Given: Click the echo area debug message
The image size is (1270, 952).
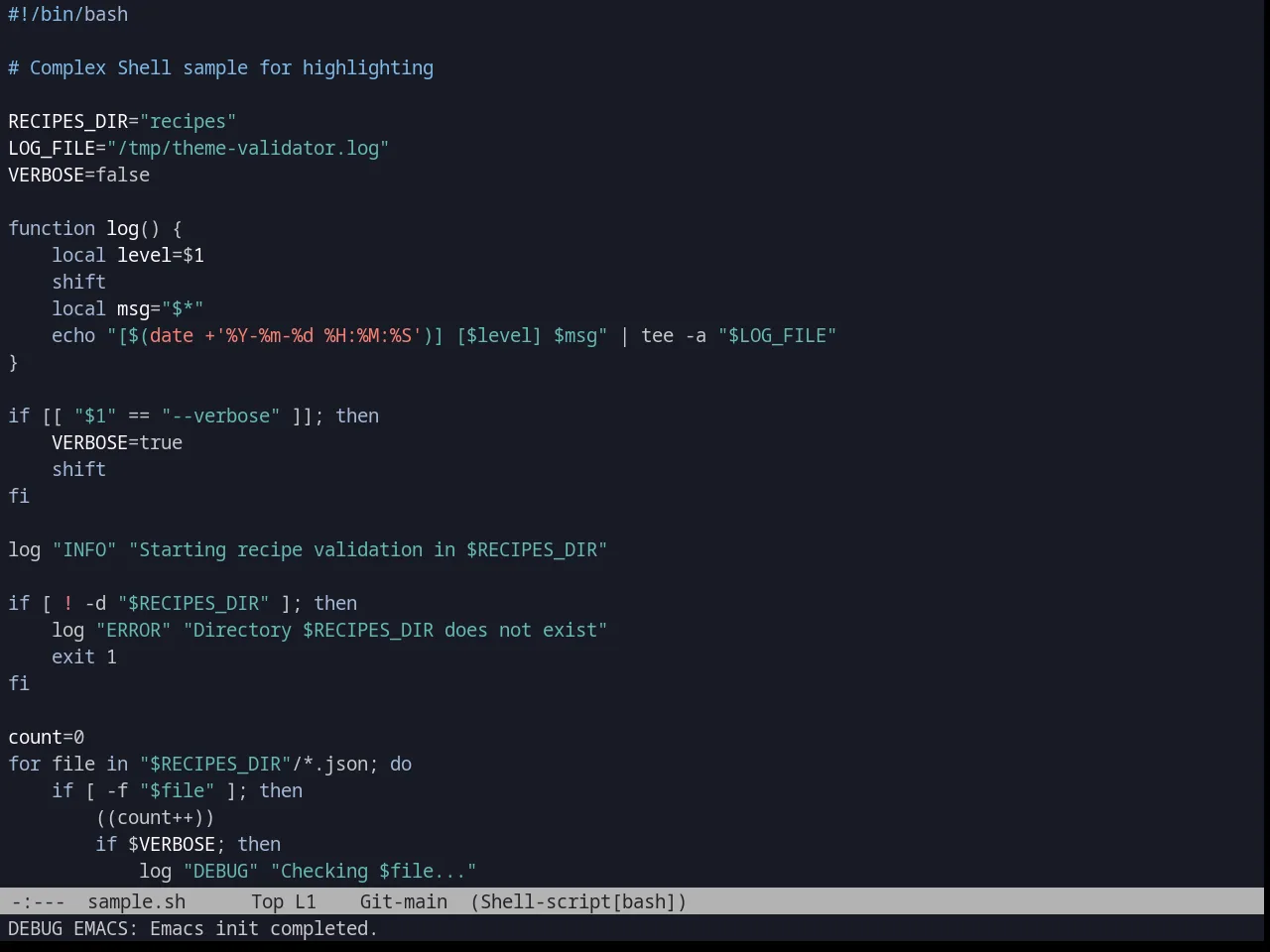Looking at the screenshot, I should pyautogui.click(x=192, y=928).
